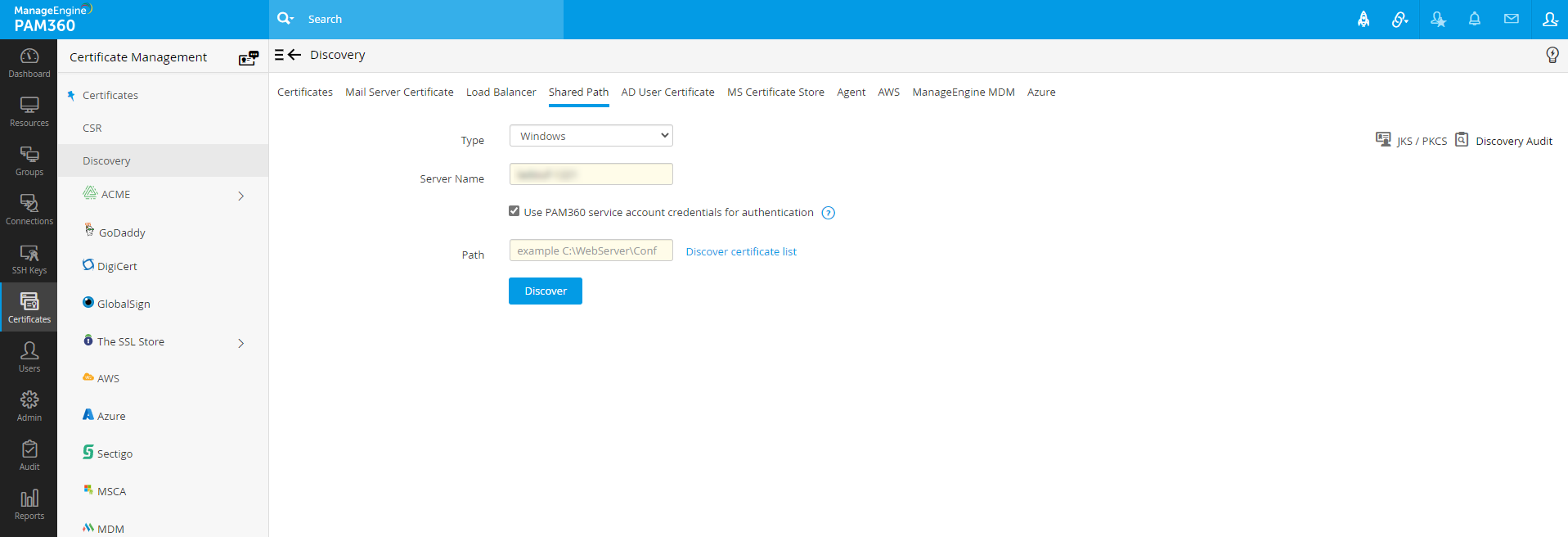Image resolution: width=1568 pixels, height=537 pixels.
Task: Click Discover certificate list link
Action: (741, 251)
